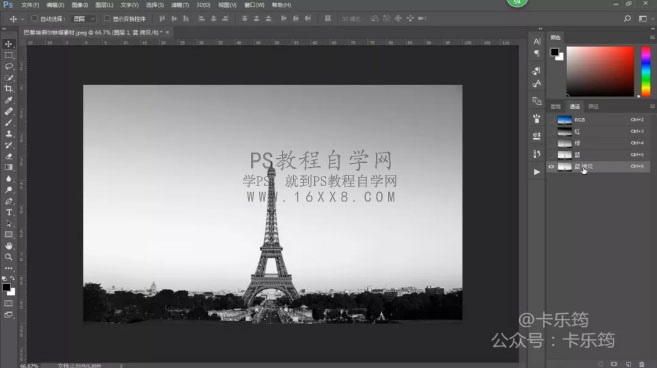Click the foreground color swatch in Color panel
The width and height of the screenshot is (657, 368).
pyautogui.click(x=554, y=52)
